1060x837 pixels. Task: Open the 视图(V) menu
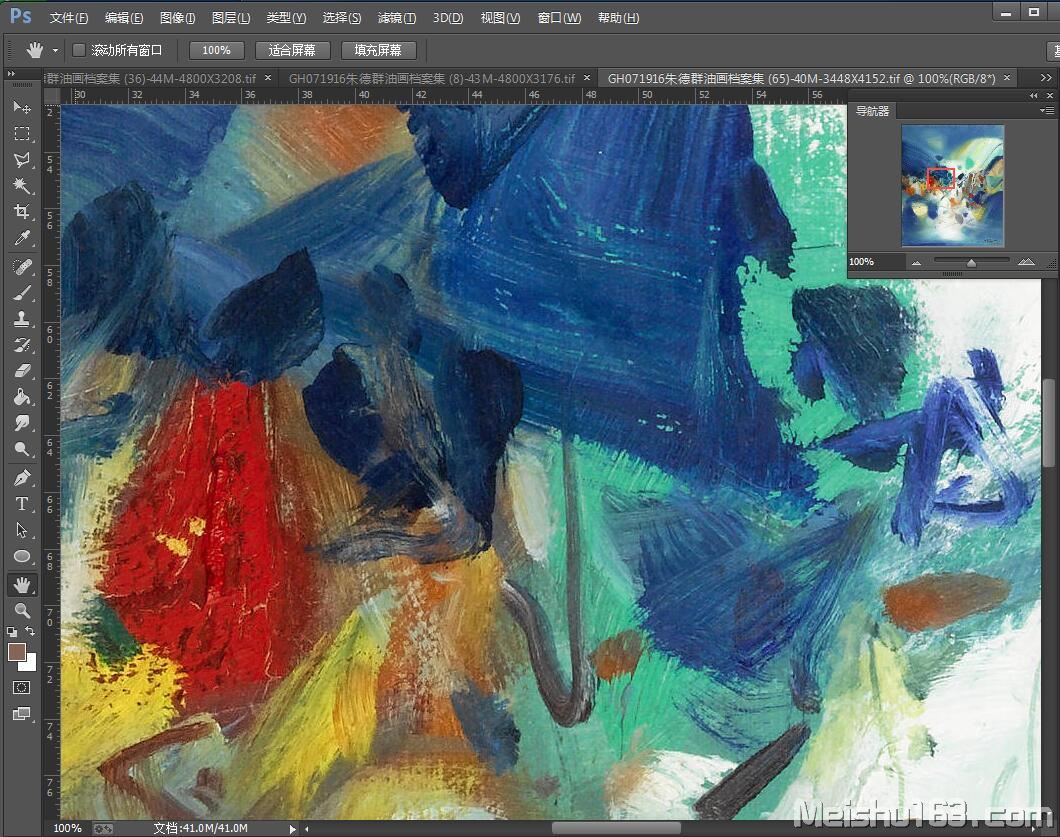coord(500,18)
